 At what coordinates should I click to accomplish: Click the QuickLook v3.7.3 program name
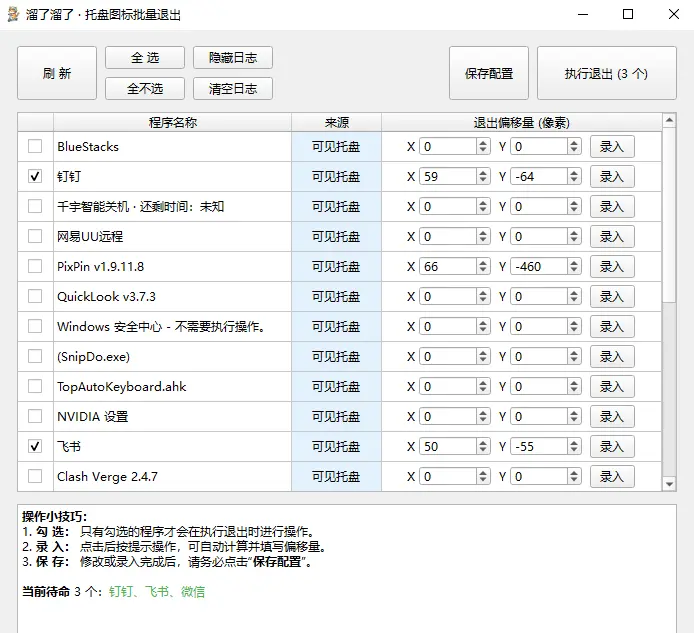pos(106,297)
